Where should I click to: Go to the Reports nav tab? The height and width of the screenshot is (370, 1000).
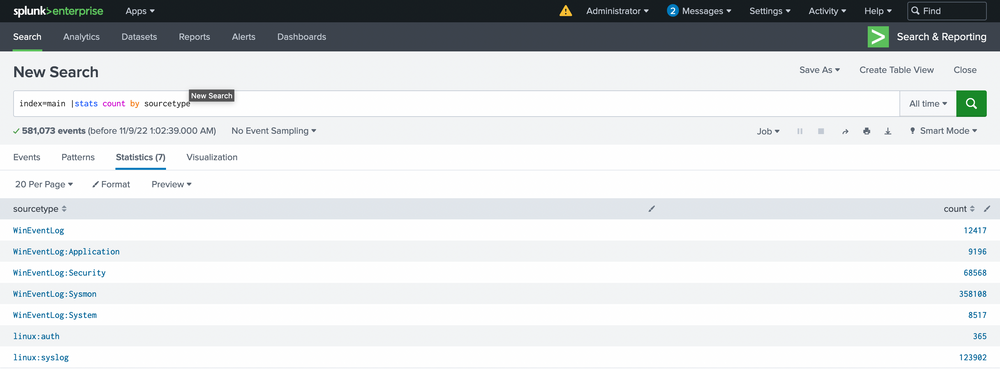[195, 37]
